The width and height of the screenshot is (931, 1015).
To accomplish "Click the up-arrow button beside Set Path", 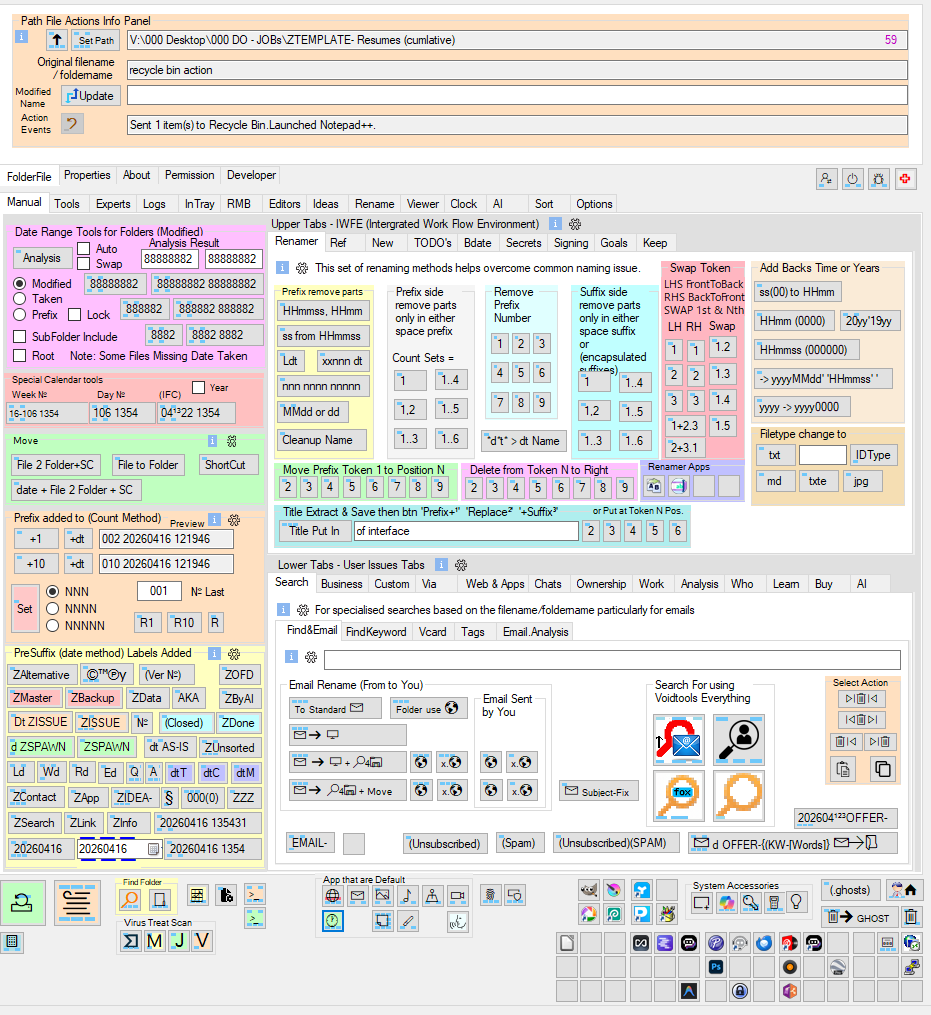I will pos(57,40).
